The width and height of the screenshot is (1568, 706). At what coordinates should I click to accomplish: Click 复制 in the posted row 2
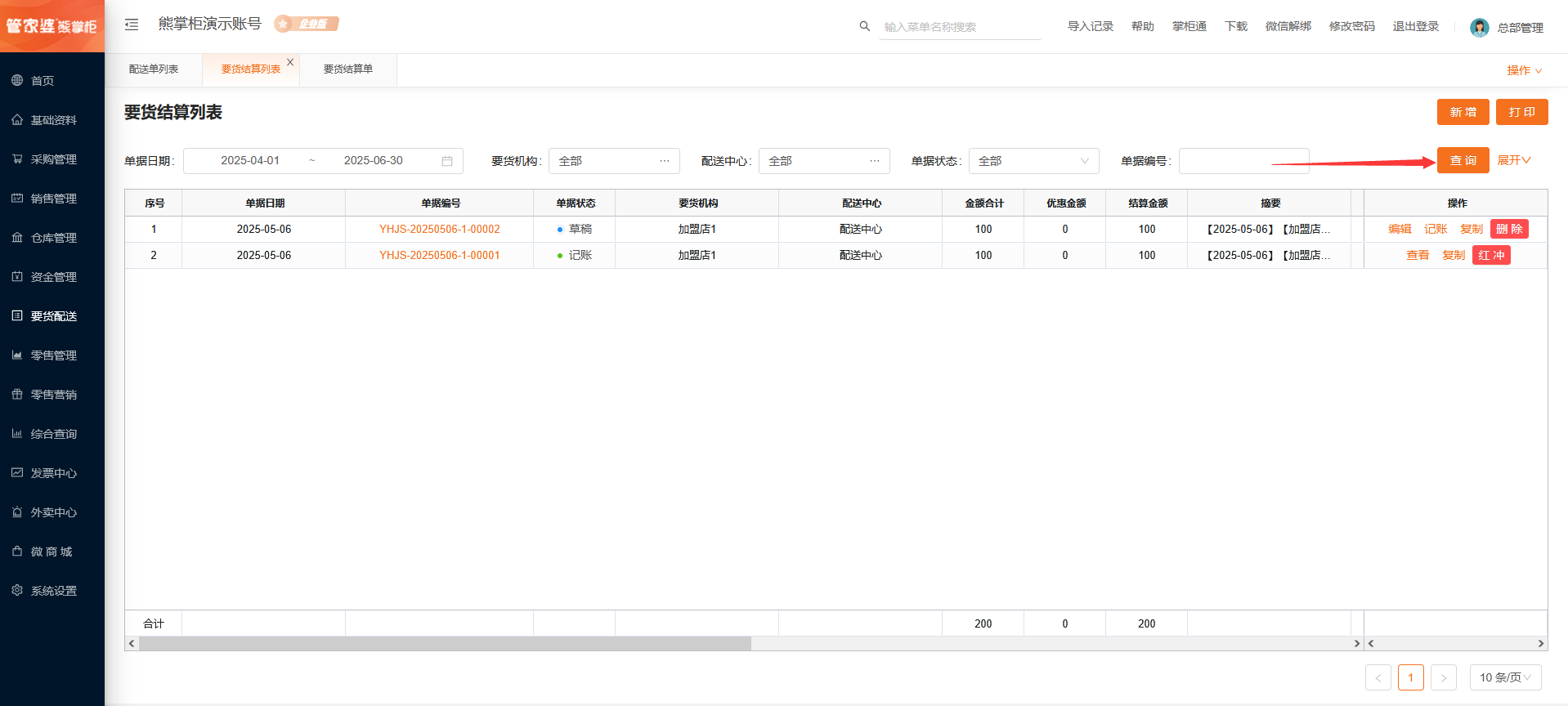(x=1454, y=255)
